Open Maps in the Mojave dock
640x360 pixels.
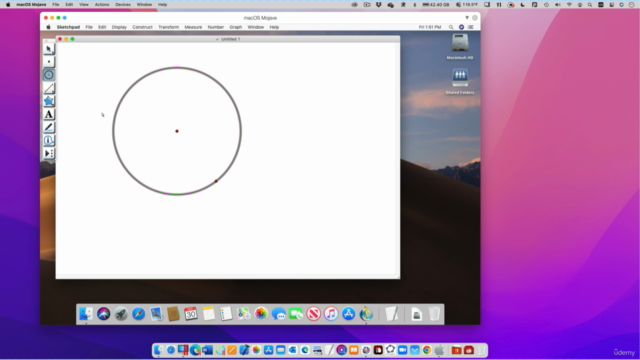[x=244, y=314]
